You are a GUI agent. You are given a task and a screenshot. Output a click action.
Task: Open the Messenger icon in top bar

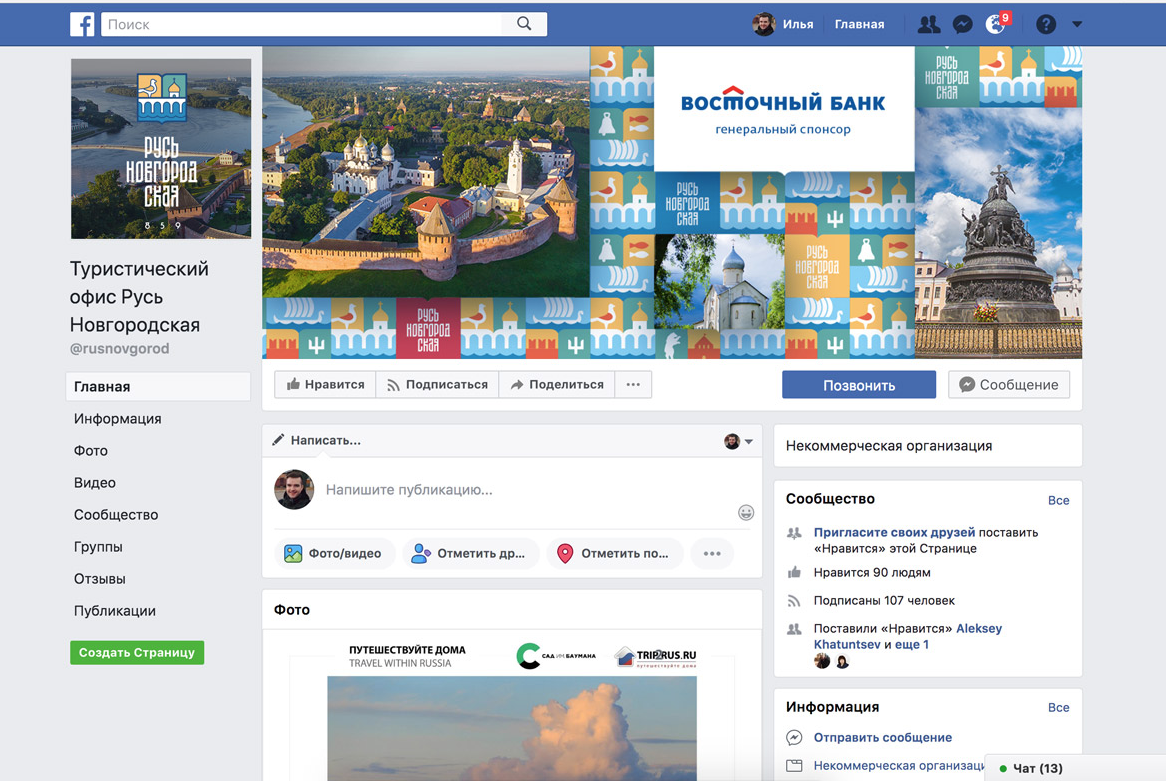pos(962,25)
